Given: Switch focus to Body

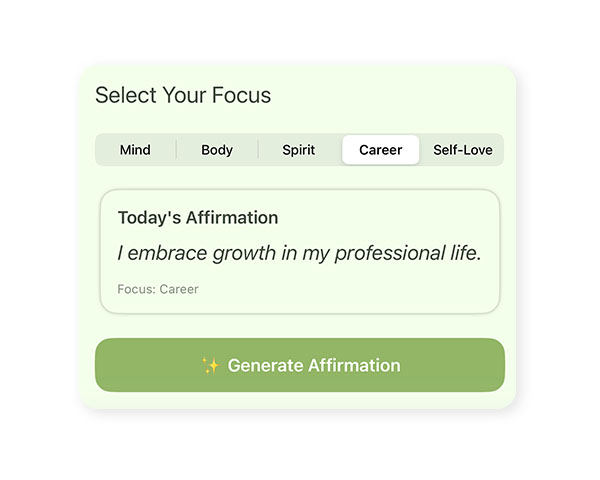Looking at the screenshot, I should click(217, 150).
